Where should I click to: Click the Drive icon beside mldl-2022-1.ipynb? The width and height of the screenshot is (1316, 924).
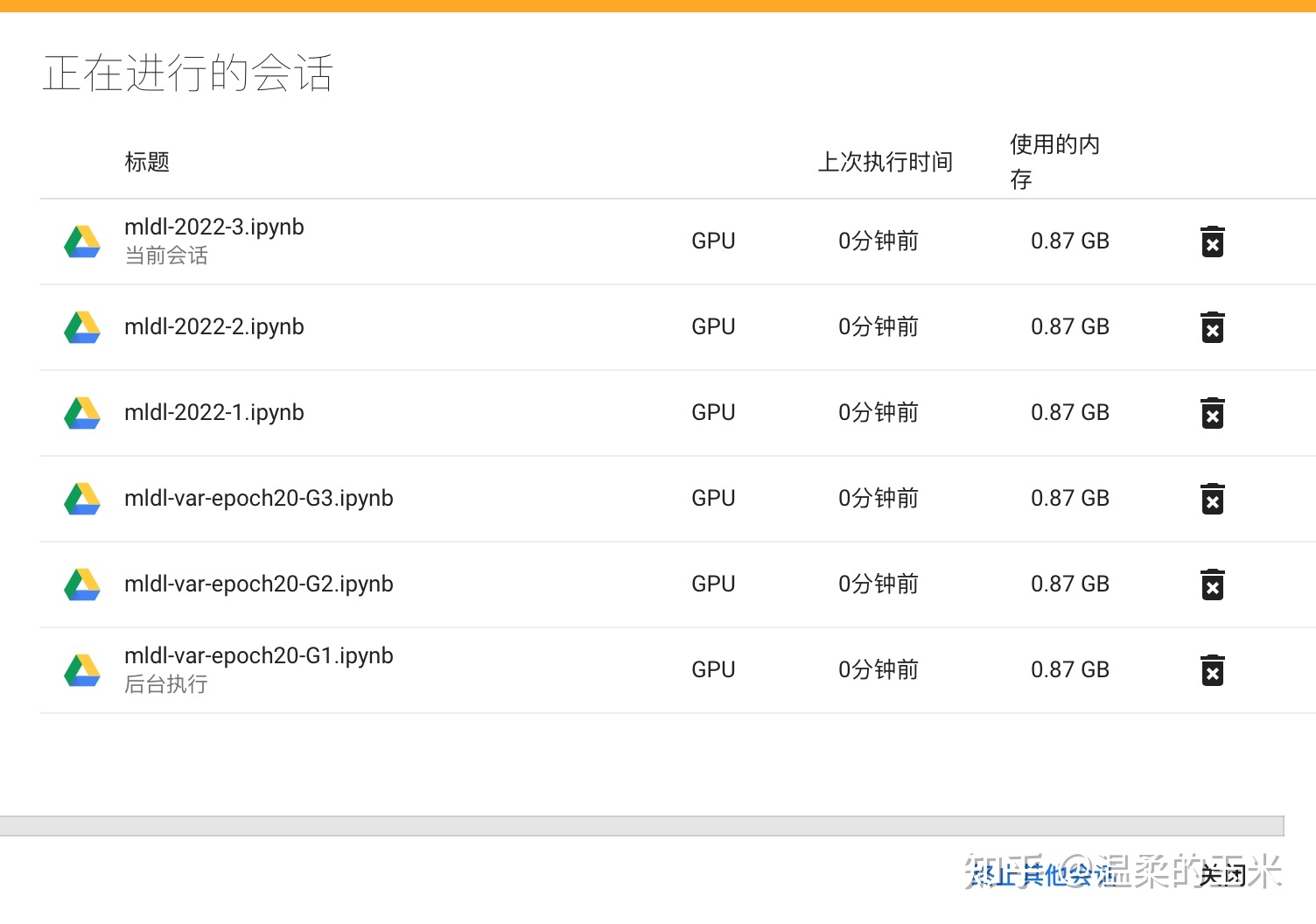80,413
